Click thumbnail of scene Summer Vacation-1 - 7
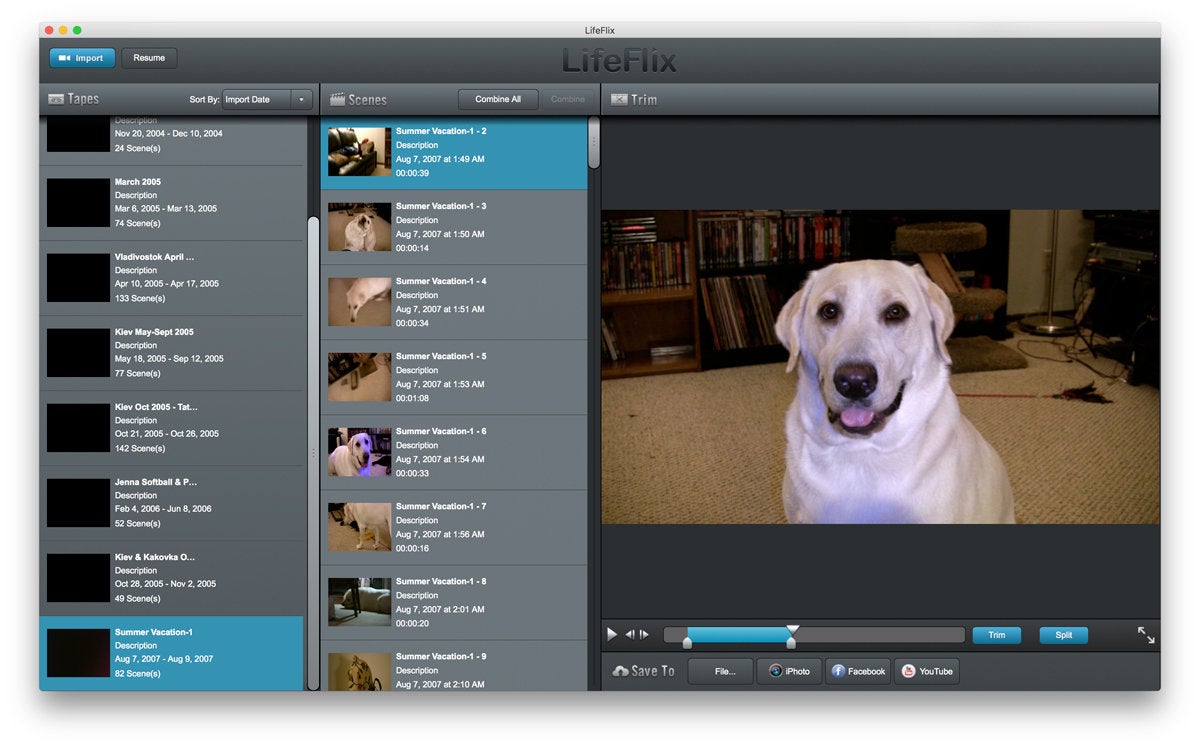Viewport: 1200px width, 747px height. [359, 527]
